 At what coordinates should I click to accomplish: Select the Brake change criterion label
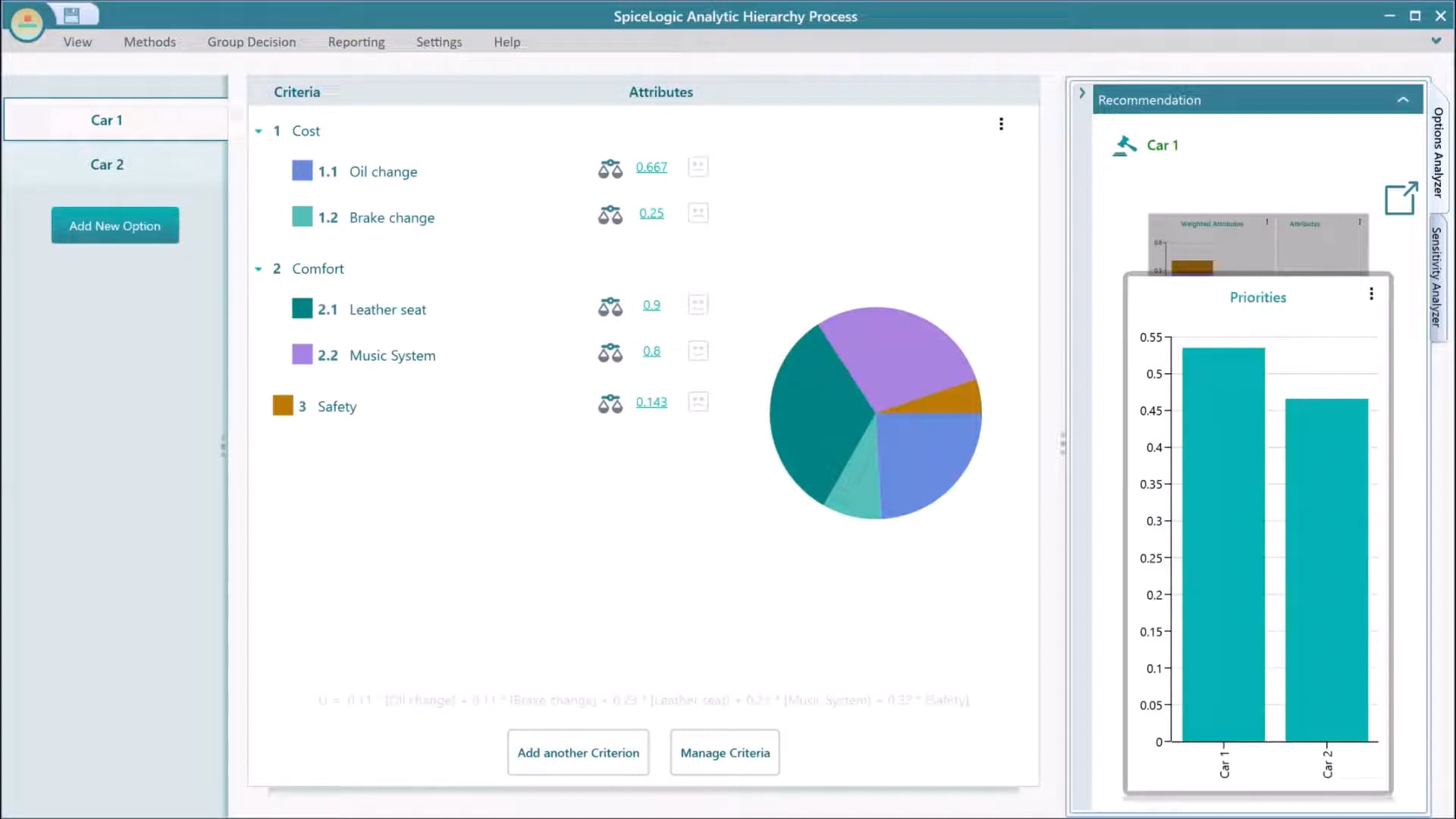(392, 218)
